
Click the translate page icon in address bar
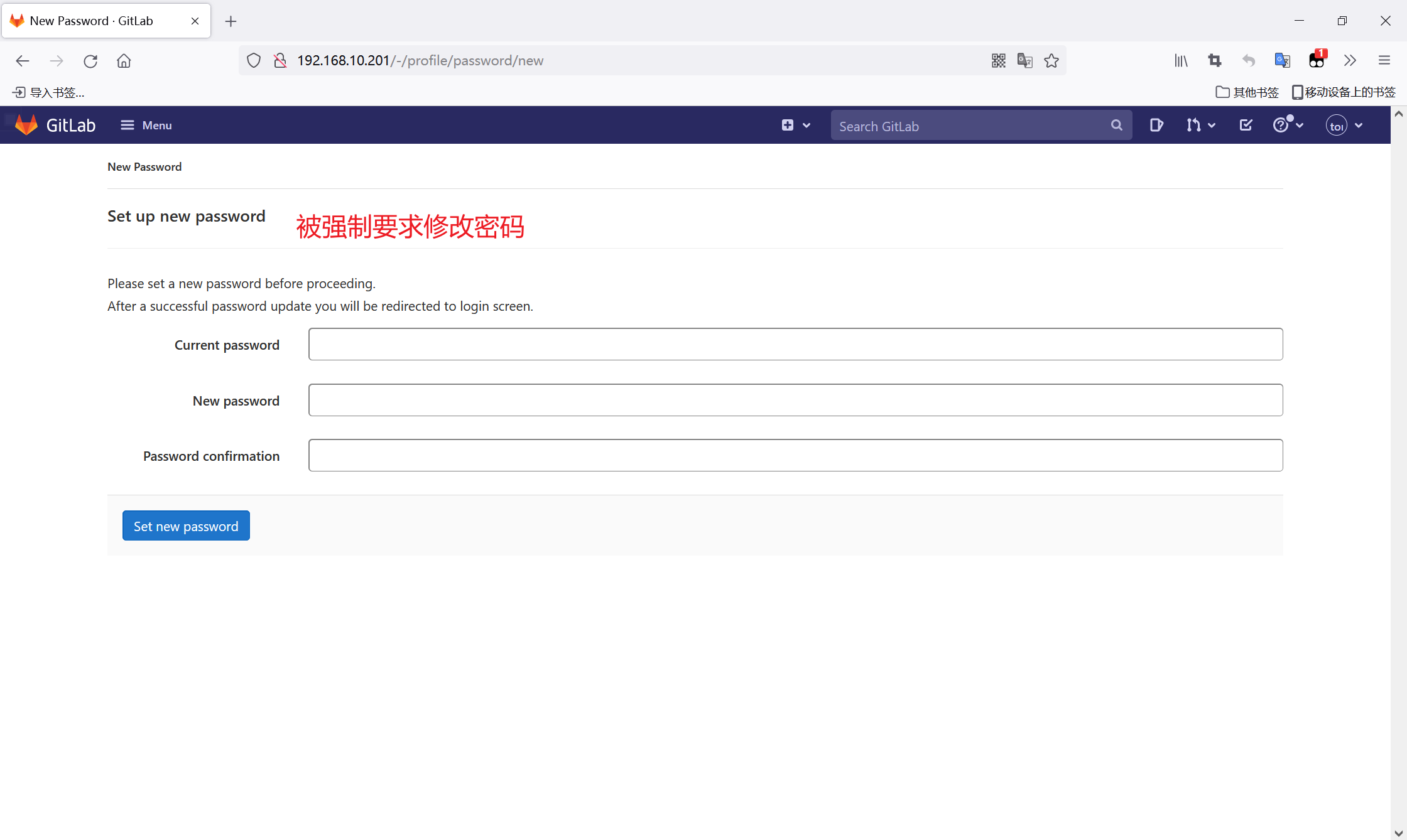[1024, 60]
